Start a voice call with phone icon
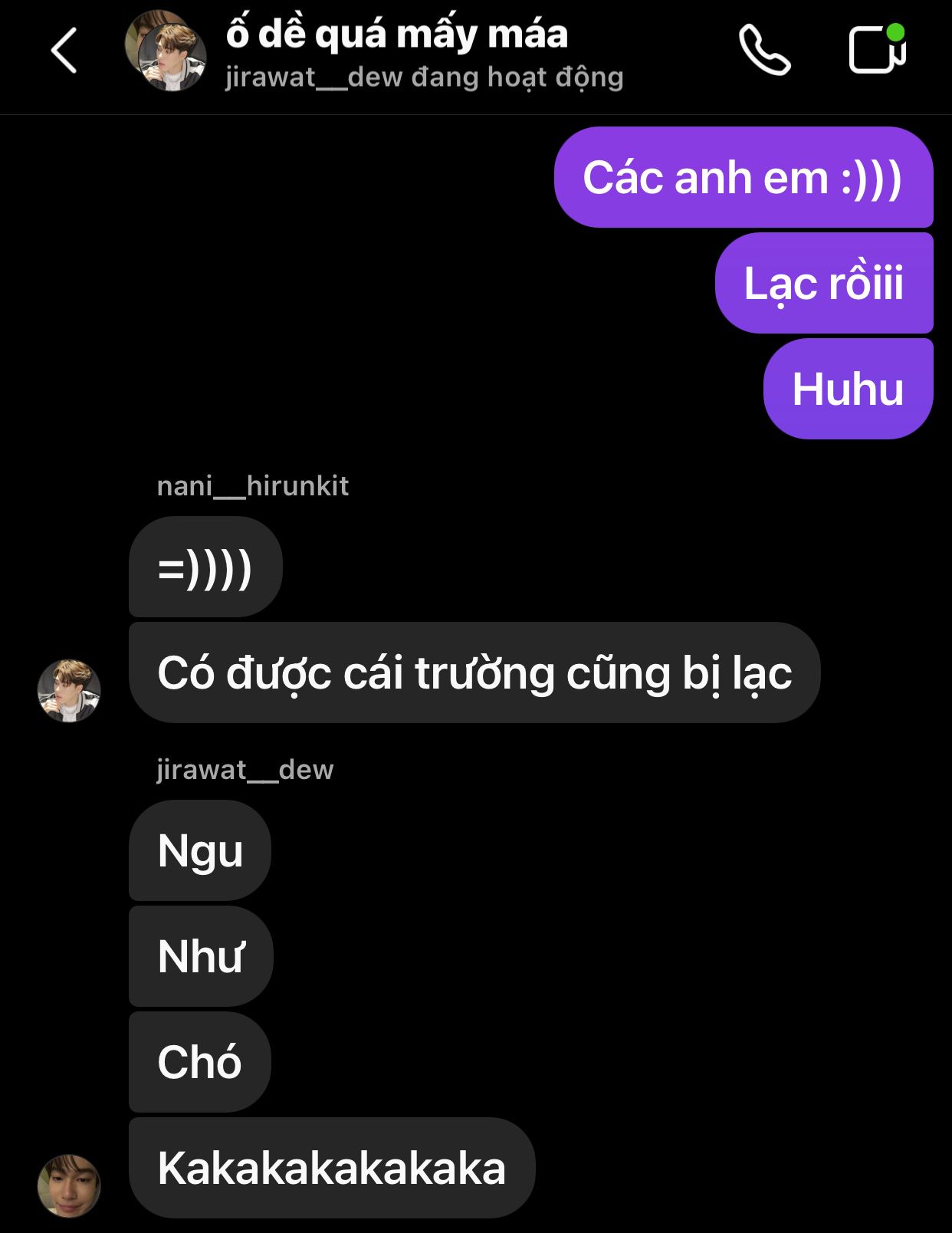The width and height of the screenshot is (952, 1233). coord(764,51)
